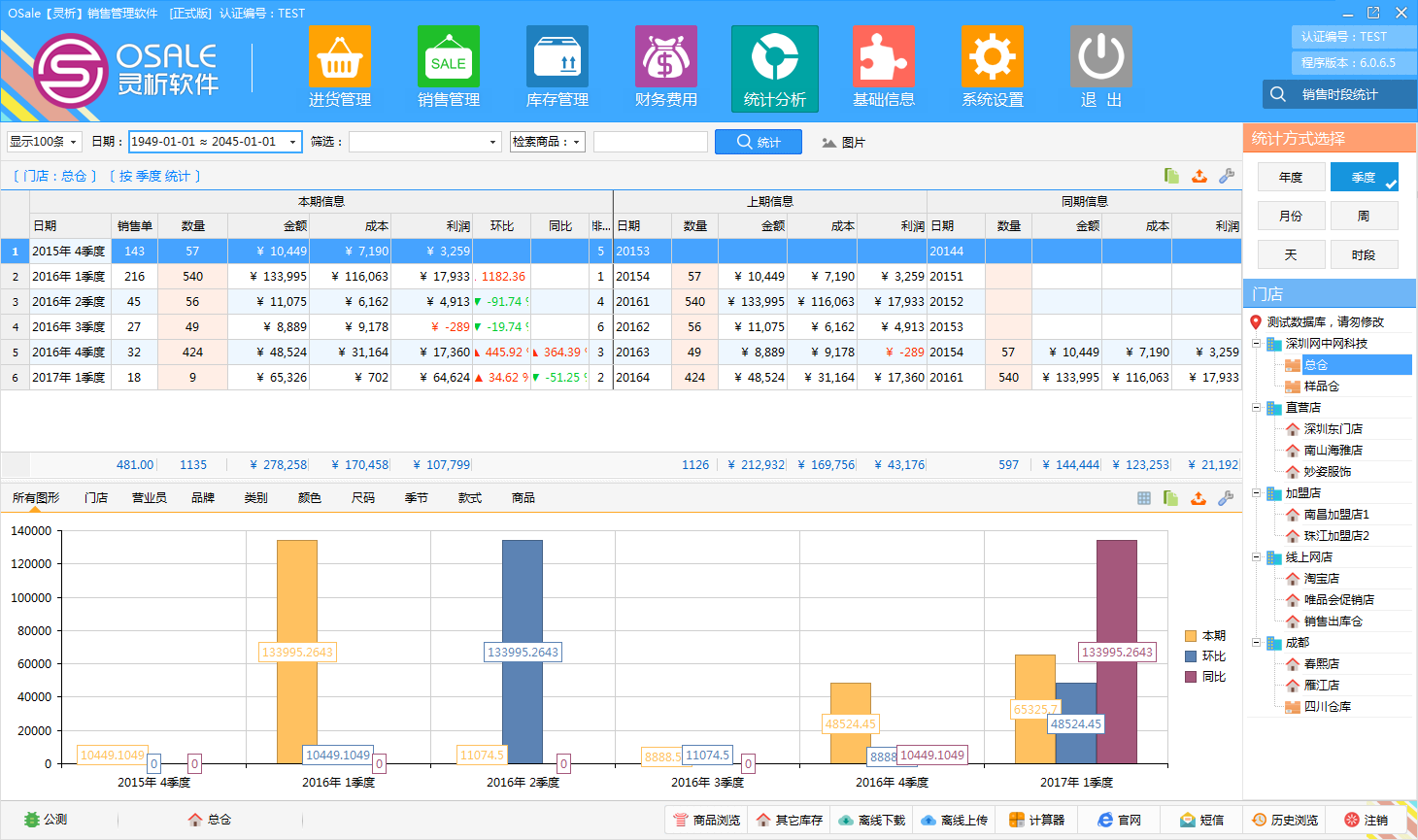
Task: Collapse the 成都 tree node
Action: (1256, 643)
